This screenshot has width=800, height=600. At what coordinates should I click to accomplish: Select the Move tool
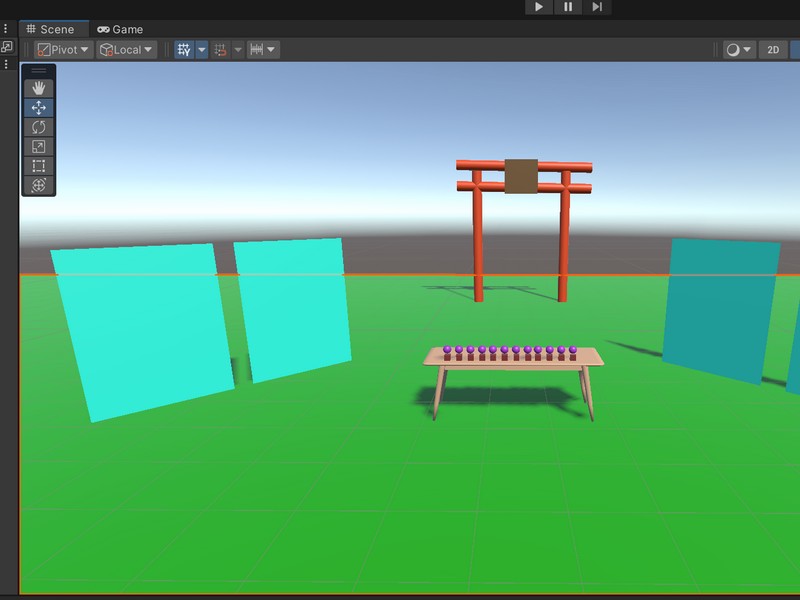pyautogui.click(x=39, y=107)
